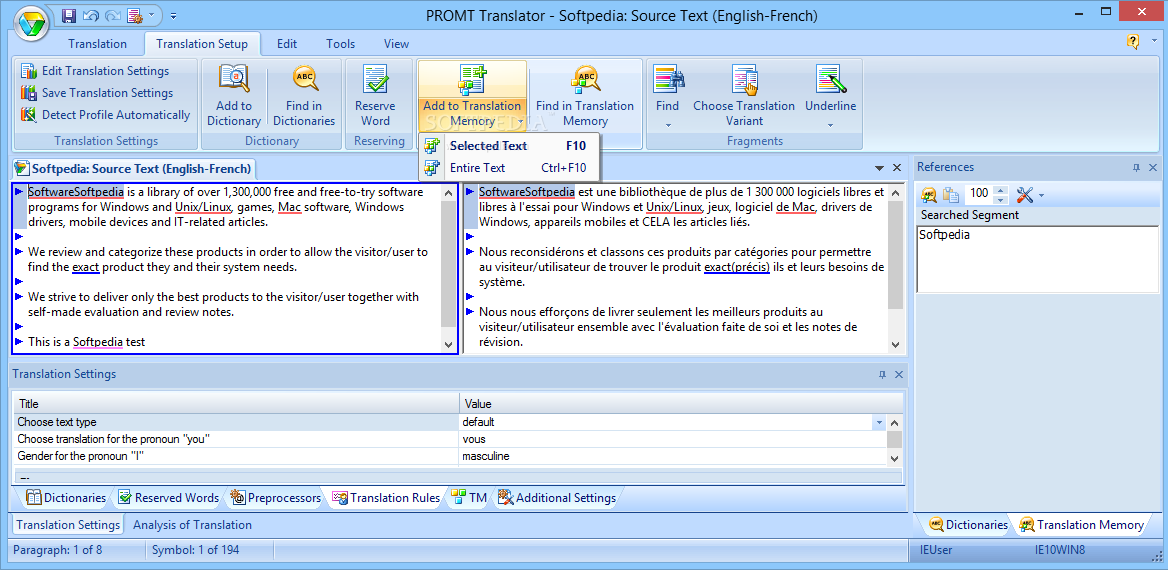Open the ribbon help icon
Viewport: 1168px width, 570px height.
1133,42
